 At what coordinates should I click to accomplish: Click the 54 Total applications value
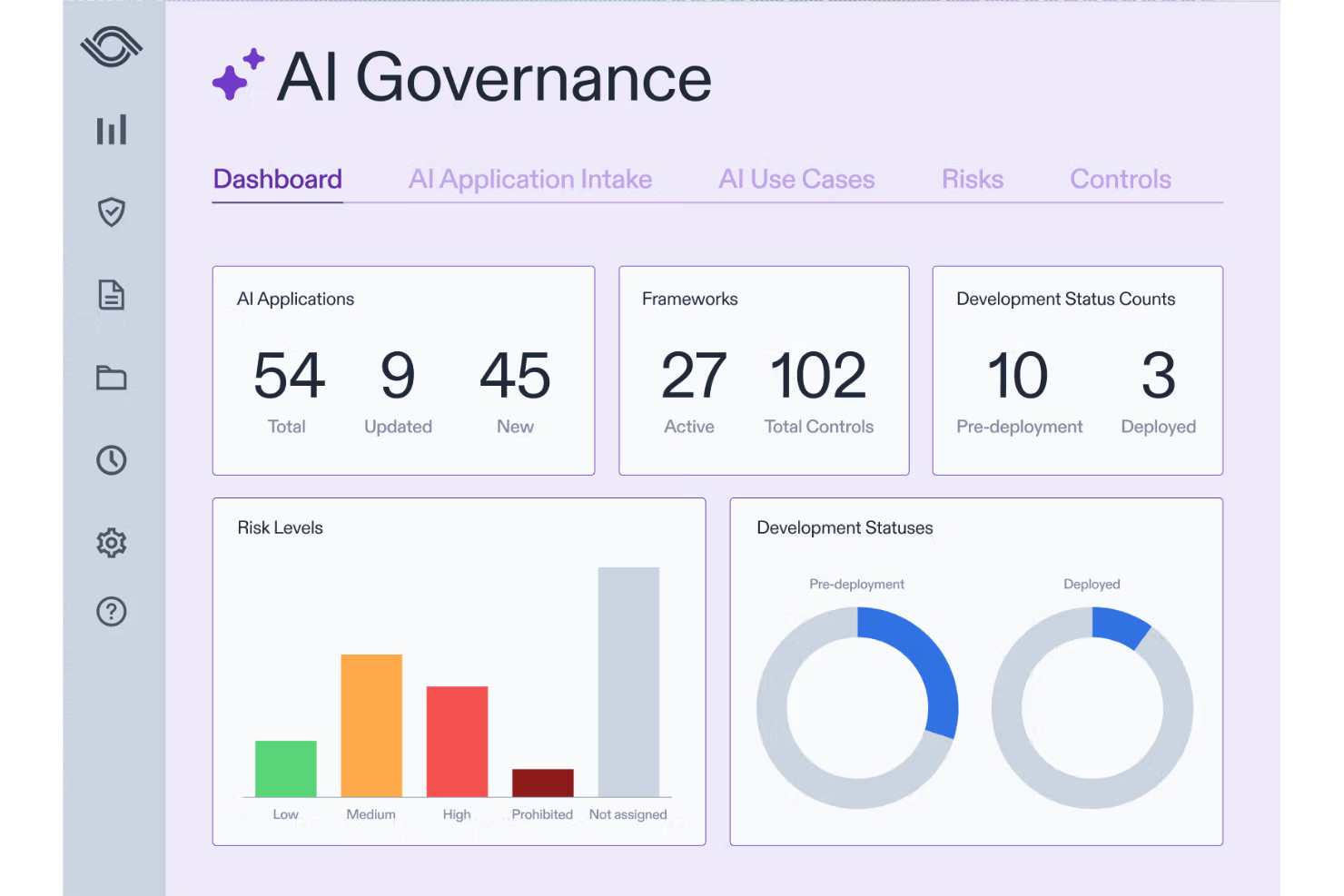pos(289,376)
